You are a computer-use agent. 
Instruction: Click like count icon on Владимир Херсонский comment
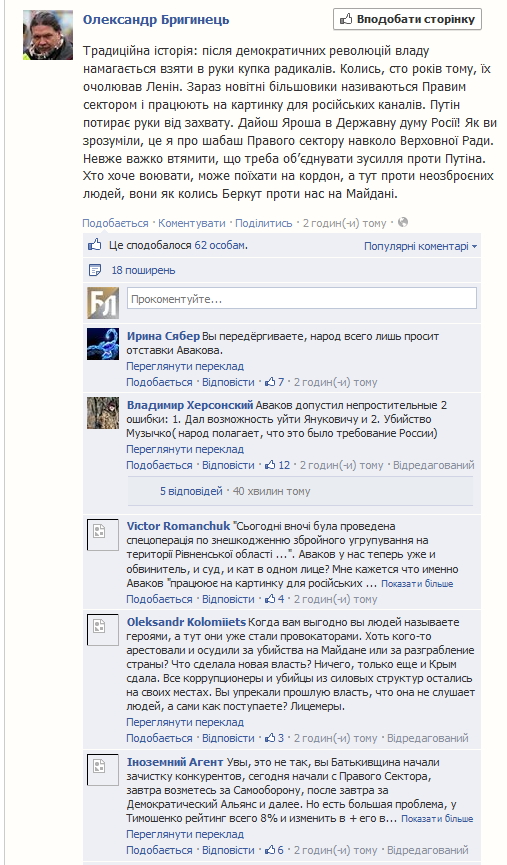(270, 465)
